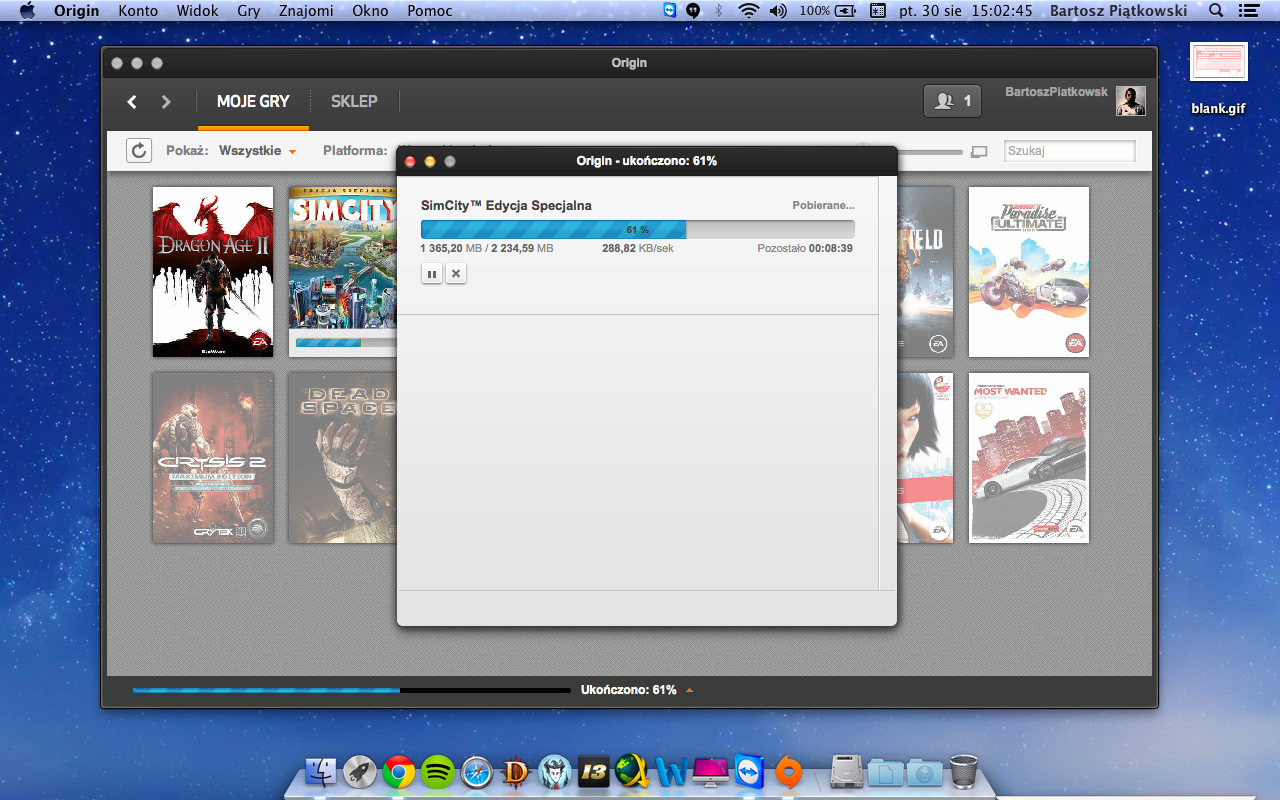Click the SimCity™ Edycja Specjalna download title
This screenshot has height=800, width=1280.
click(506, 205)
